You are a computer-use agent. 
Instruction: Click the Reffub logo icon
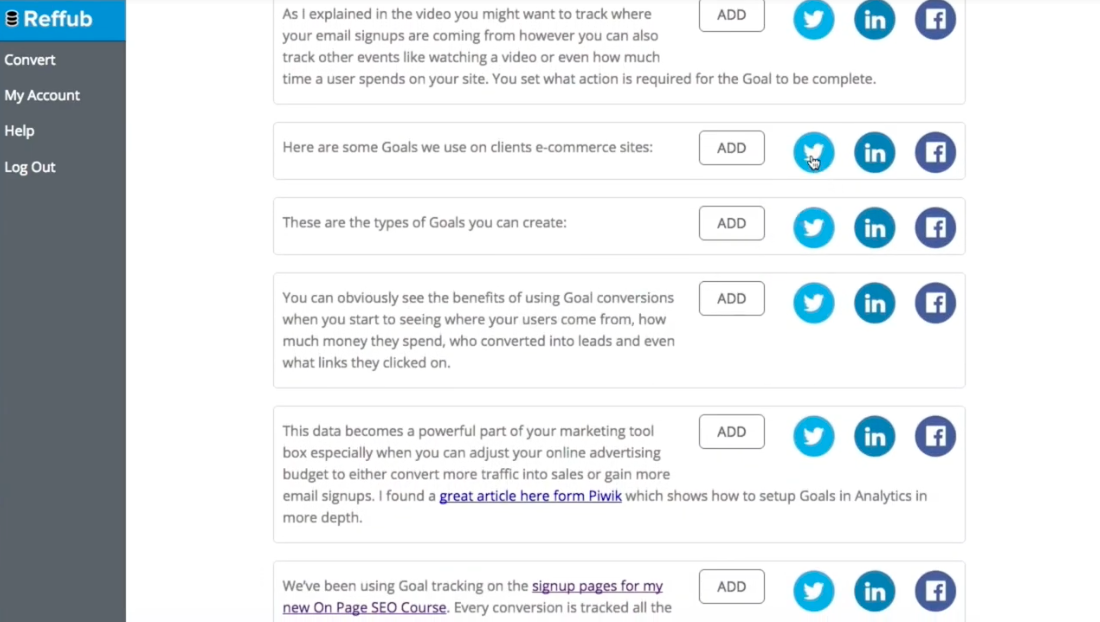[12, 19]
